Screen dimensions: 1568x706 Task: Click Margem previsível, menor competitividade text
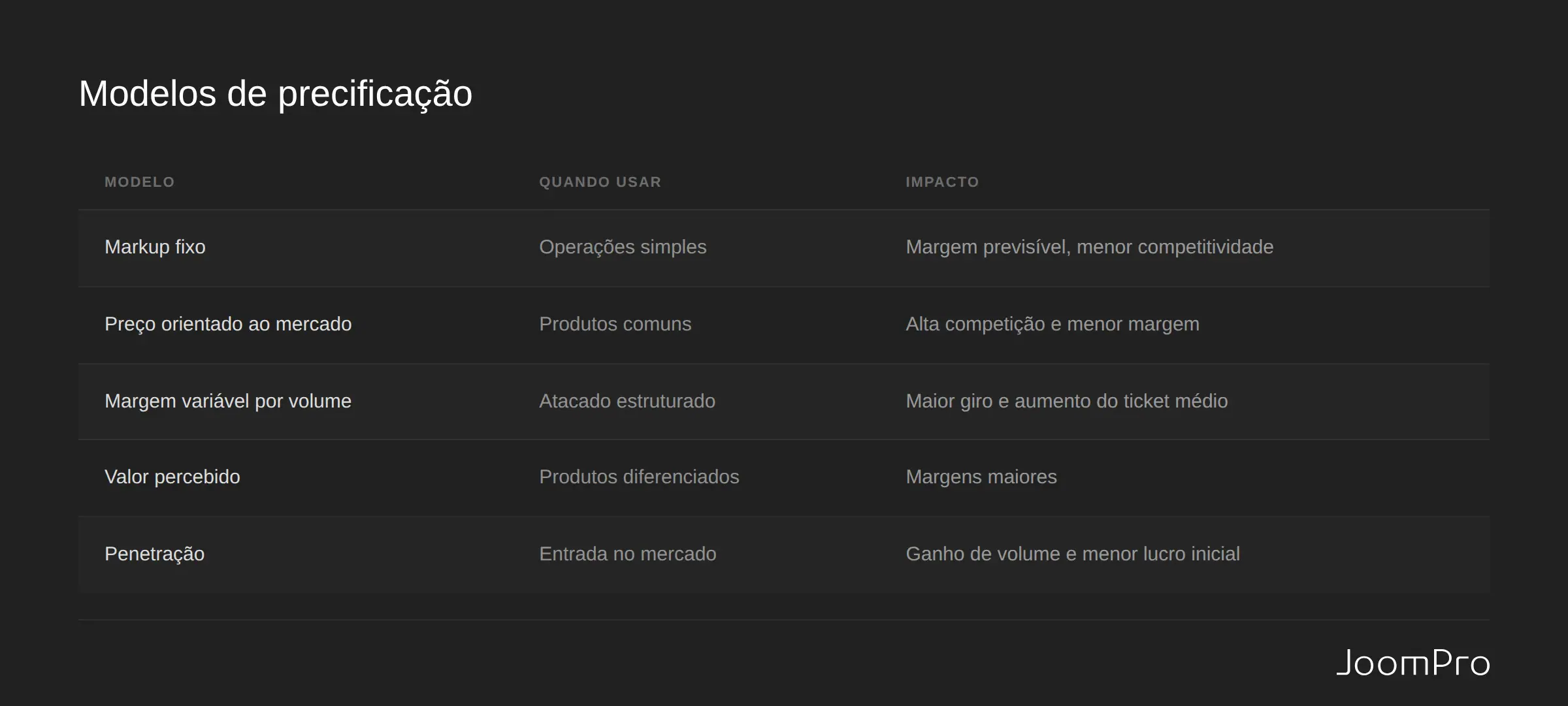click(1090, 247)
